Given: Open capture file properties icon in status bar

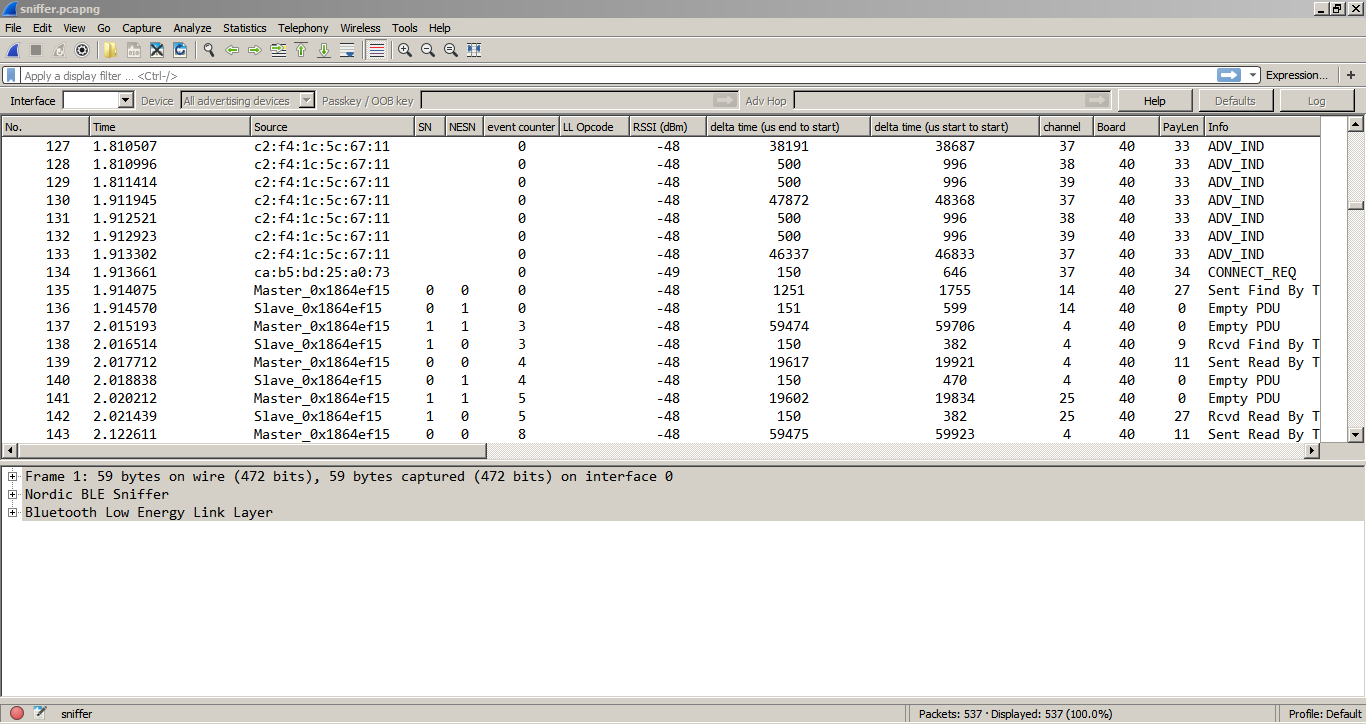Looking at the screenshot, I should point(40,713).
